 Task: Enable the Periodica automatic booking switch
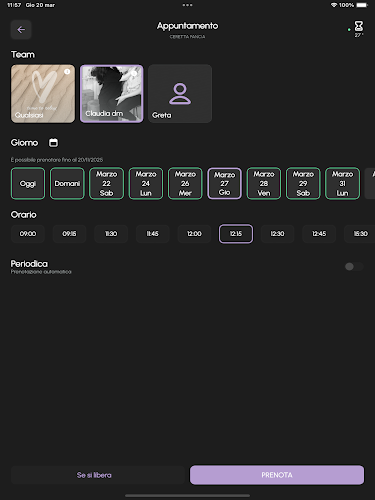pyautogui.click(x=354, y=267)
